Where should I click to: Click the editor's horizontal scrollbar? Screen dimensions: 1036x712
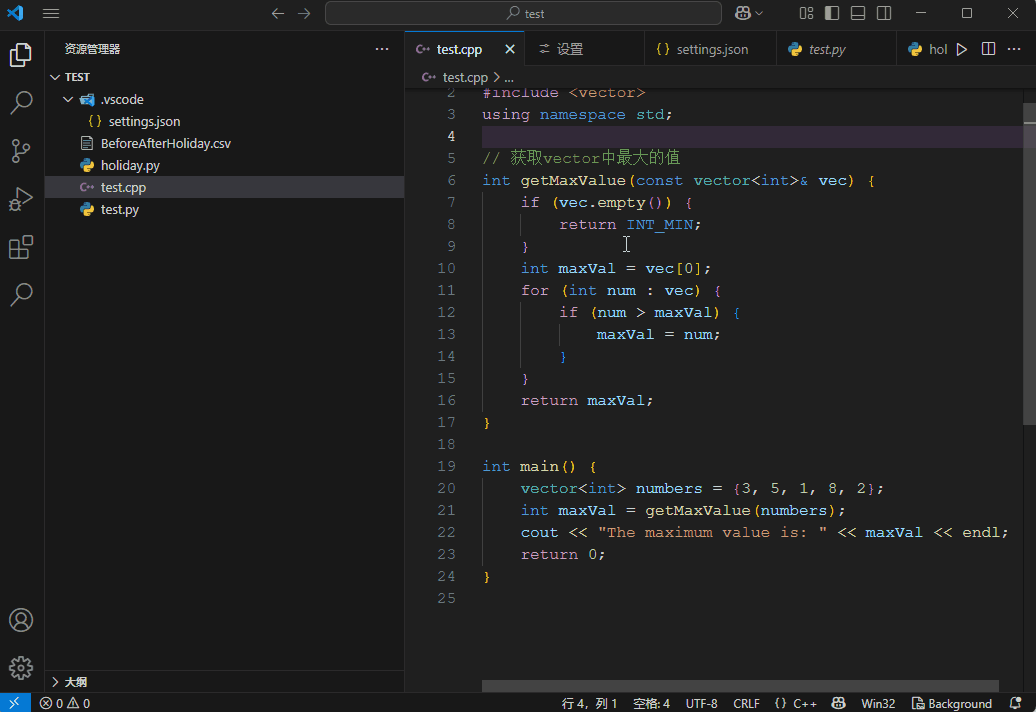[x=740, y=686]
